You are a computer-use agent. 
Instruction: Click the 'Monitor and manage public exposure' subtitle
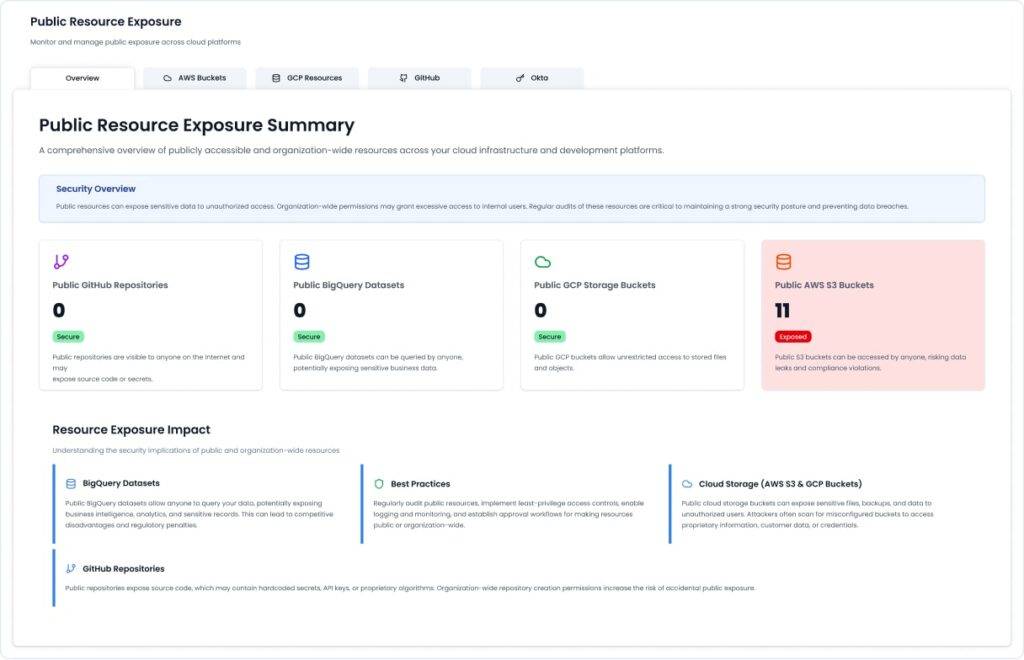click(x=135, y=42)
